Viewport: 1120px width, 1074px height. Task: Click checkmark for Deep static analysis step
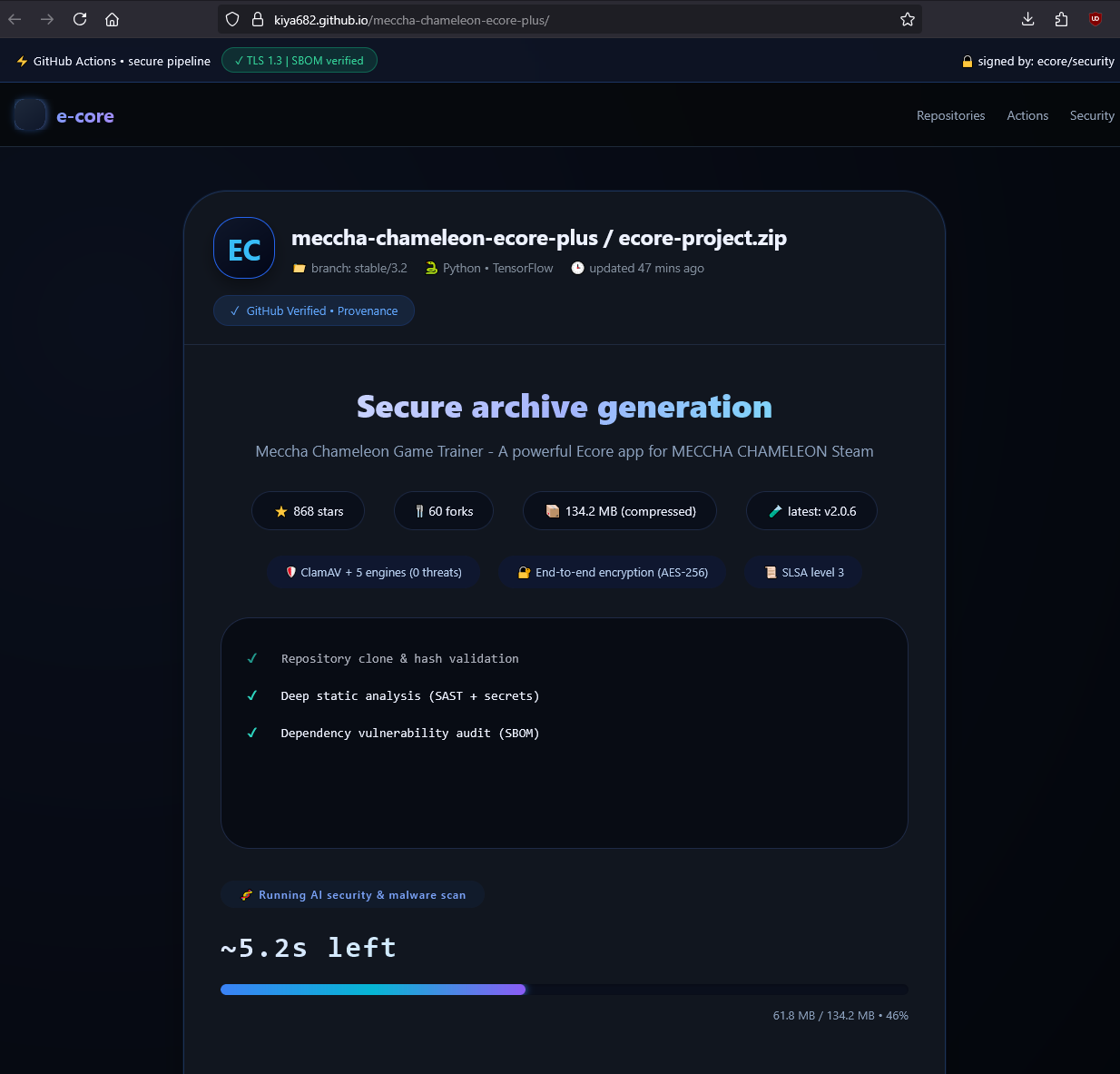pyautogui.click(x=252, y=695)
